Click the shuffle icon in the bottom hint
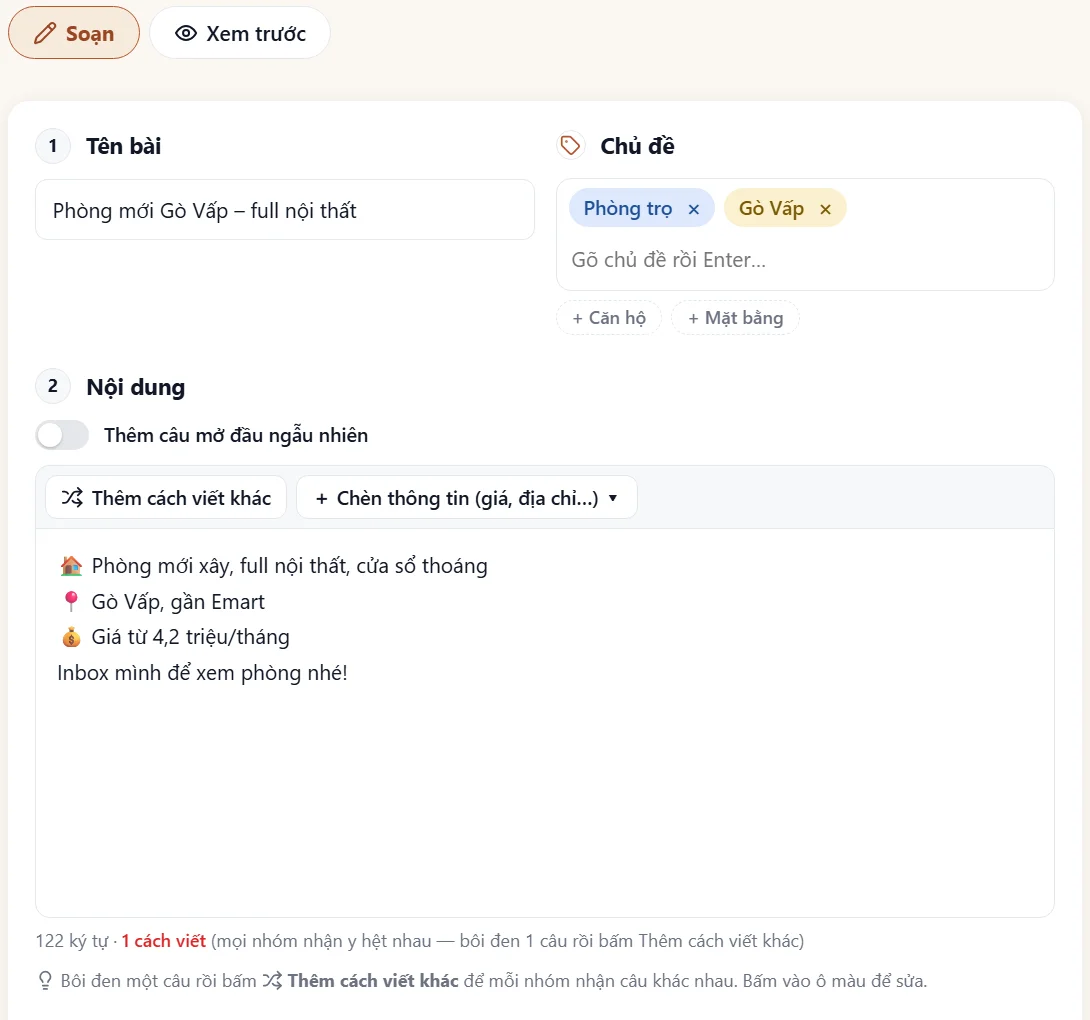Image resolution: width=1090 pixels, height=1020 pixels. 272,980
